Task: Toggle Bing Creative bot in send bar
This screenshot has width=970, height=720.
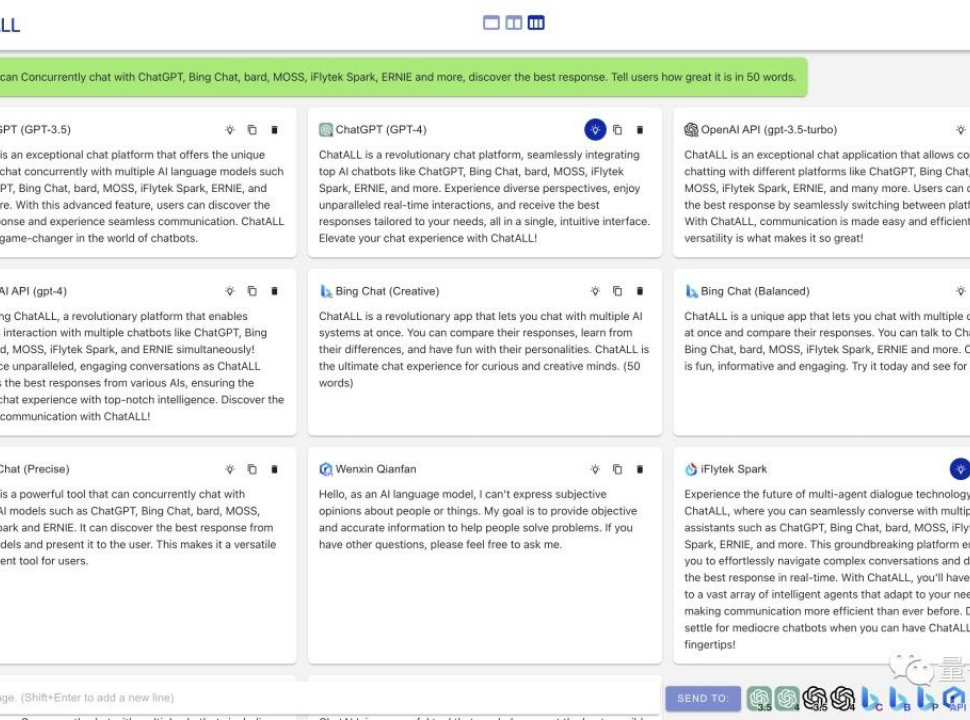Action: 871,698
